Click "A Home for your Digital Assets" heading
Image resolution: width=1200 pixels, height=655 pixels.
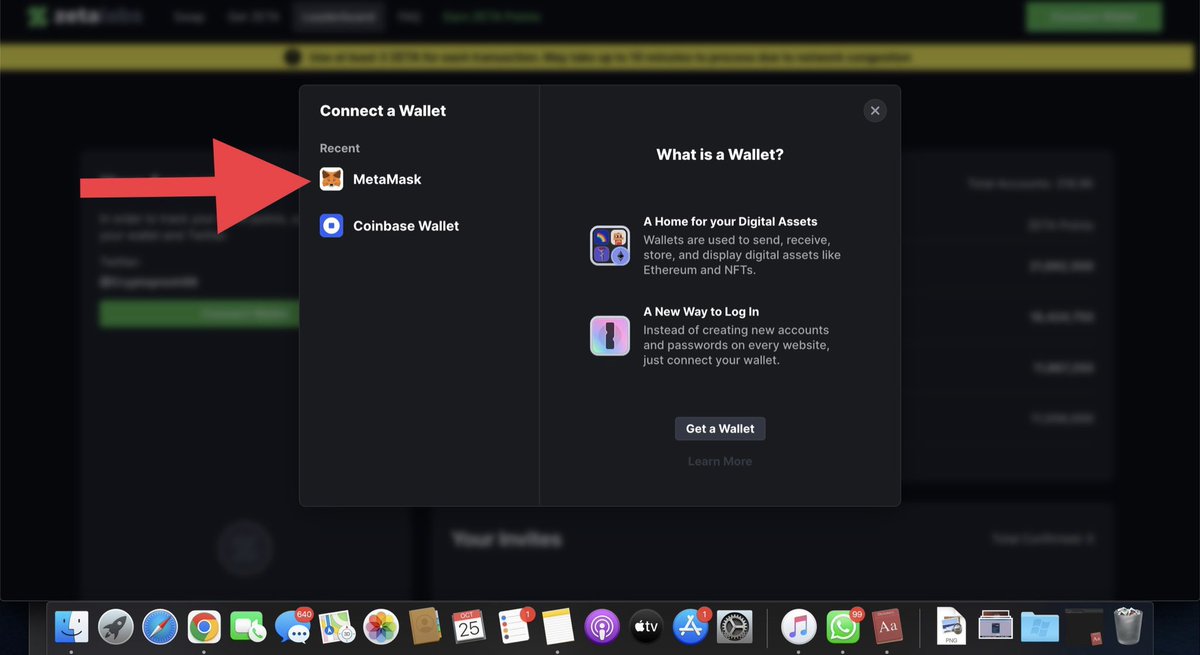click(x=731, y=222)
